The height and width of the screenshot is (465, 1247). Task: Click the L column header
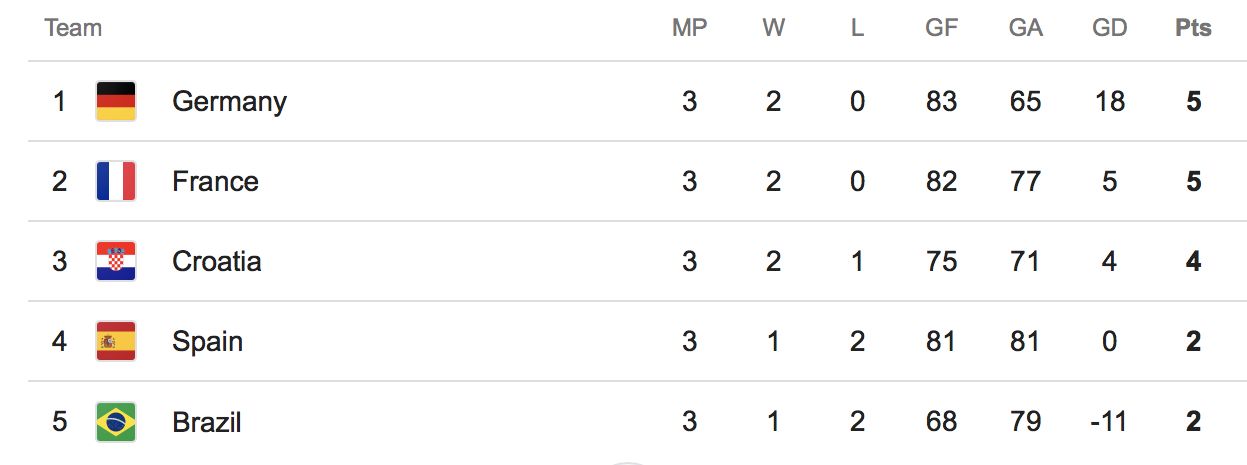(857, 28)
